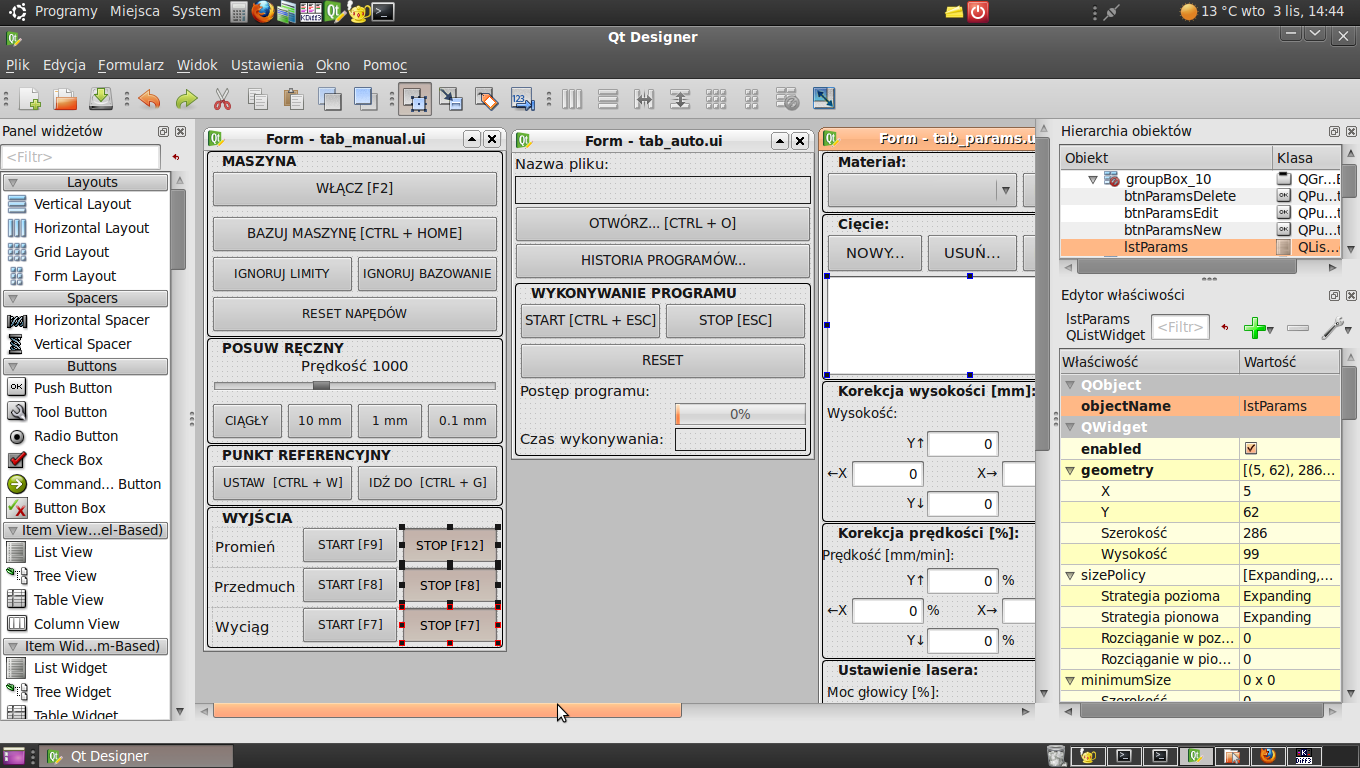1360x768 pixels.
Task: Toggle the 0.1 mm step button
Action: [462, 421]
